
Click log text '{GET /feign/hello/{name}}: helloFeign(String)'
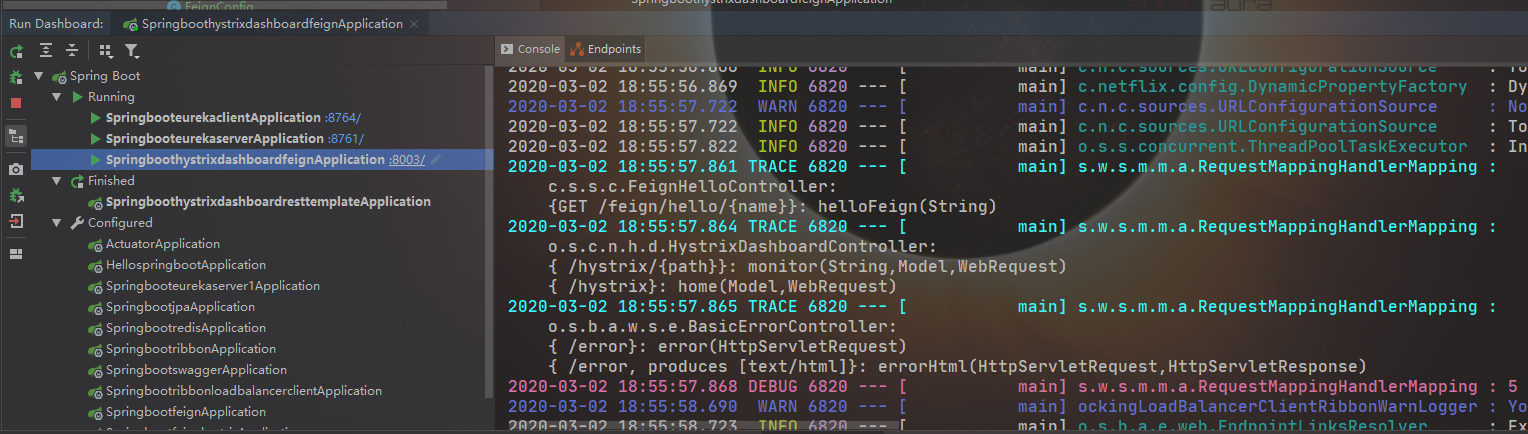(773, 207)
